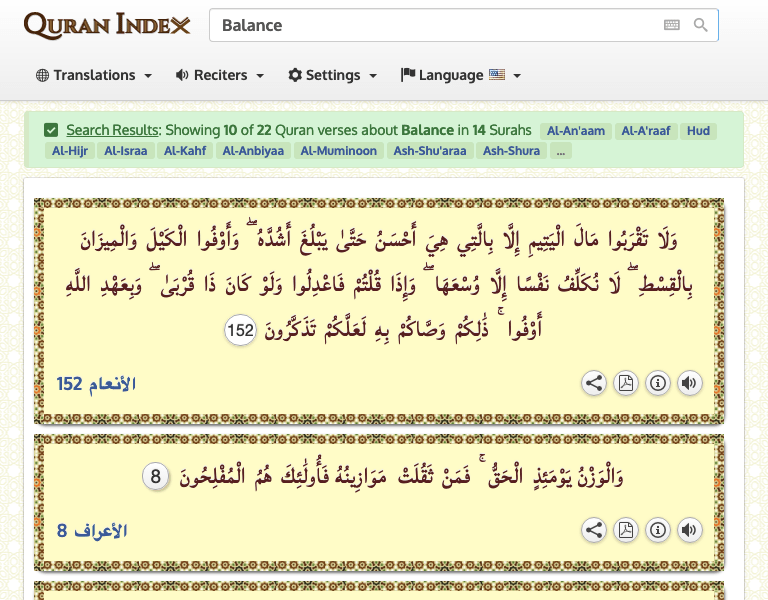Filter results by Al-Muminoon surah
768x600 pixels.
tap(339, 151)
